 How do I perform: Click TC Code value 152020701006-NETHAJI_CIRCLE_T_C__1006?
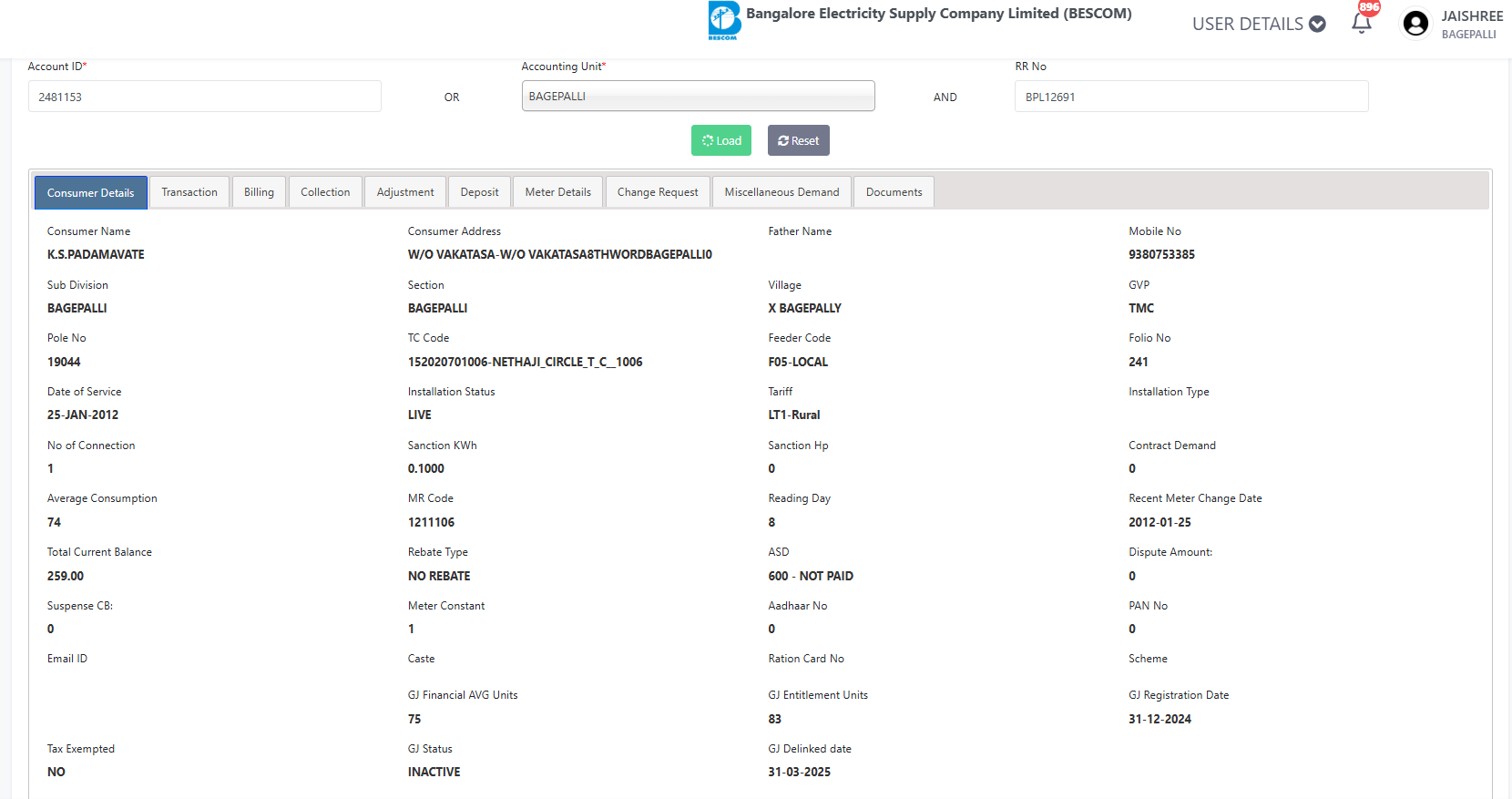point(526,362)
